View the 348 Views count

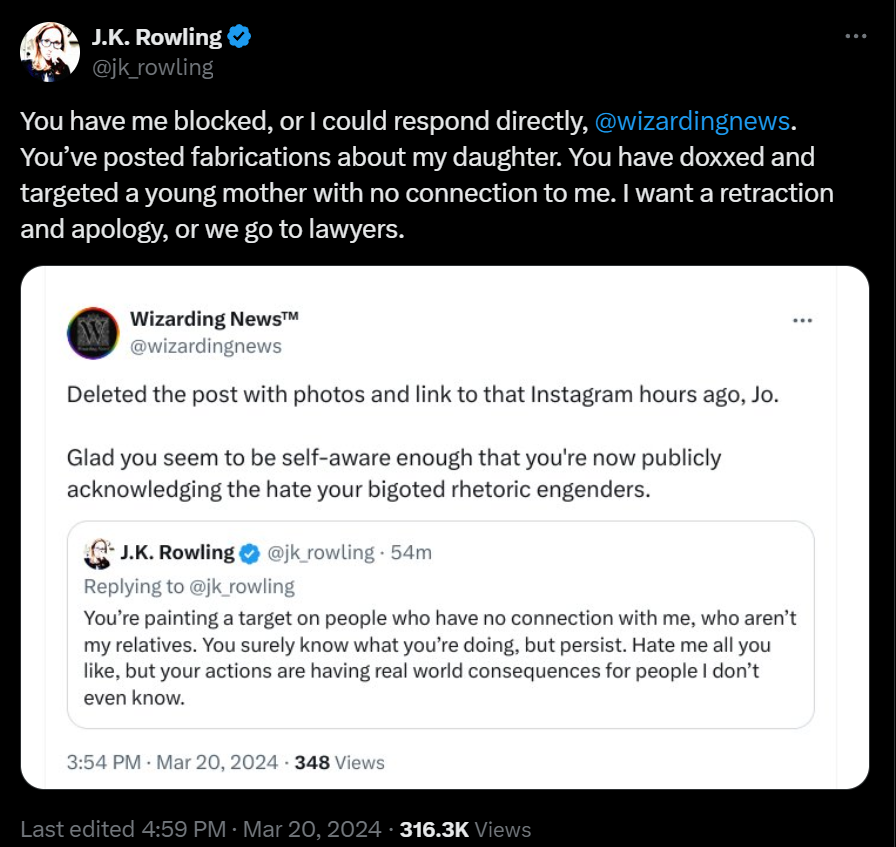(339, 762)
